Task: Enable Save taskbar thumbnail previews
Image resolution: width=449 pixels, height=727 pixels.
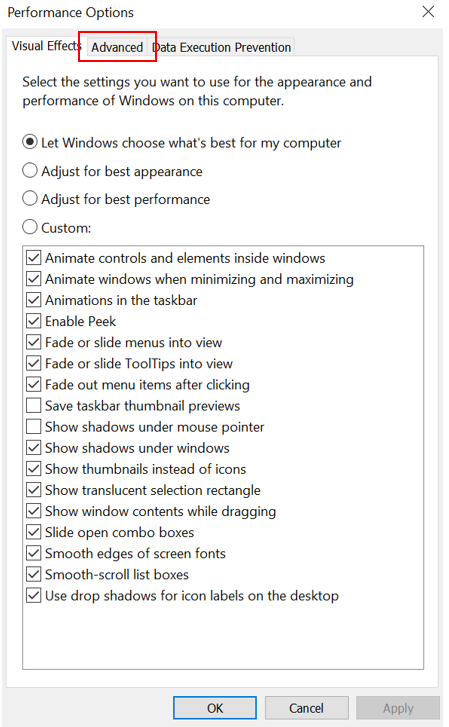Action: (x=34, y=406)
